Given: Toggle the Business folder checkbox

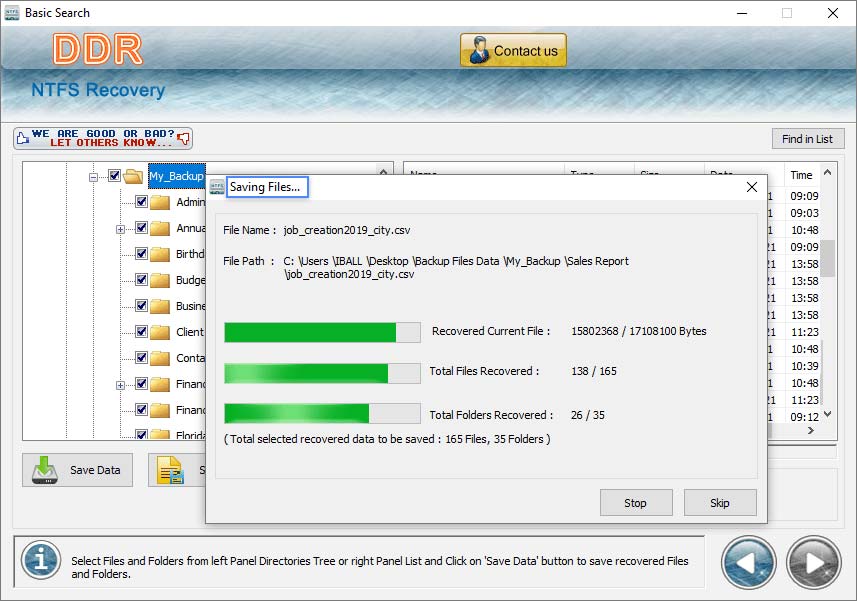Looking at the screenshot, I should pos(142,305).
